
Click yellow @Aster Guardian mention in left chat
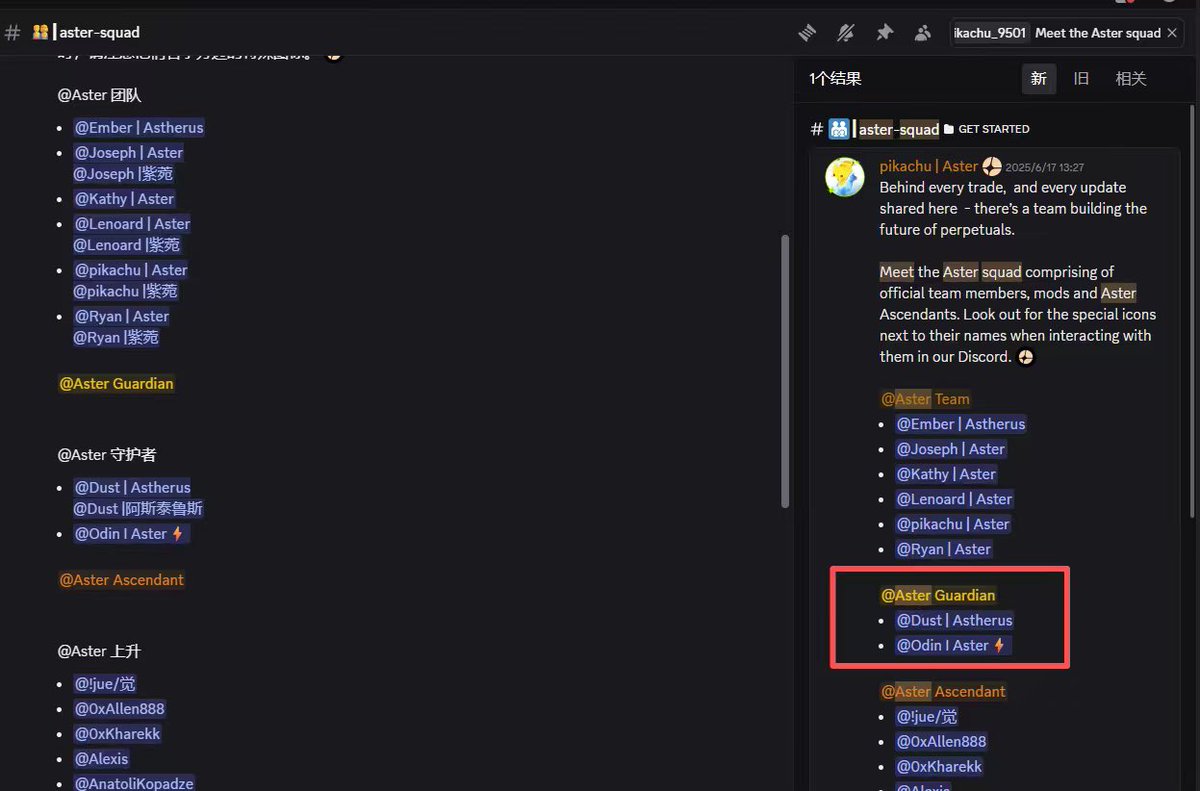(x=116, y=383)
